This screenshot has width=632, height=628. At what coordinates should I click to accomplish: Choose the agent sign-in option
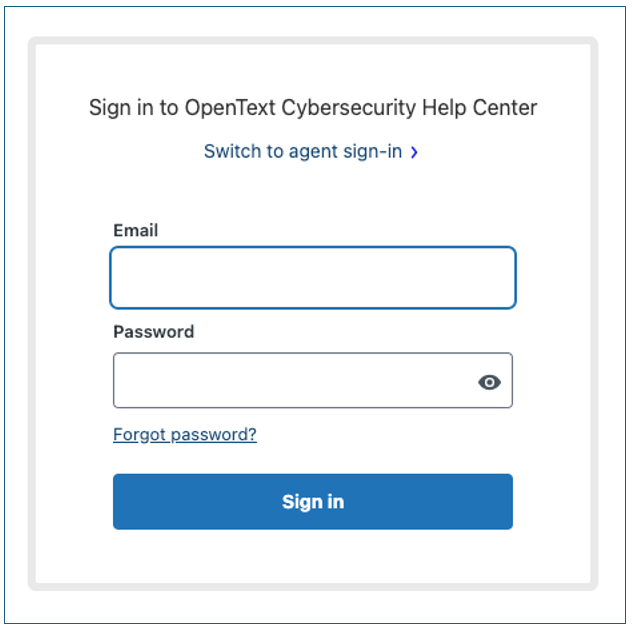pos(303,152)
